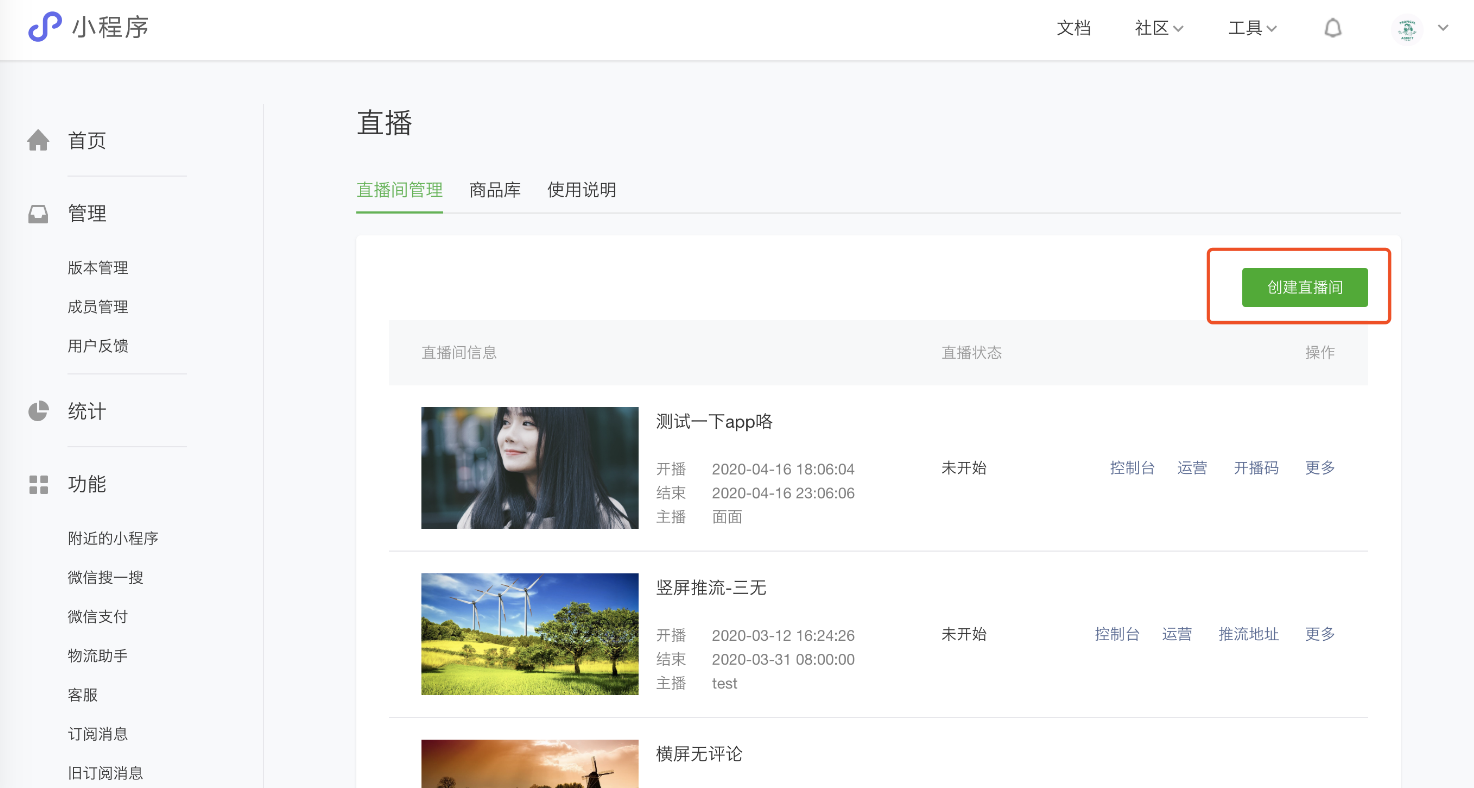Click the 测试一下app咯 room thumbnail
This screenshot has height=788, width=1474.
pos(530,468)
